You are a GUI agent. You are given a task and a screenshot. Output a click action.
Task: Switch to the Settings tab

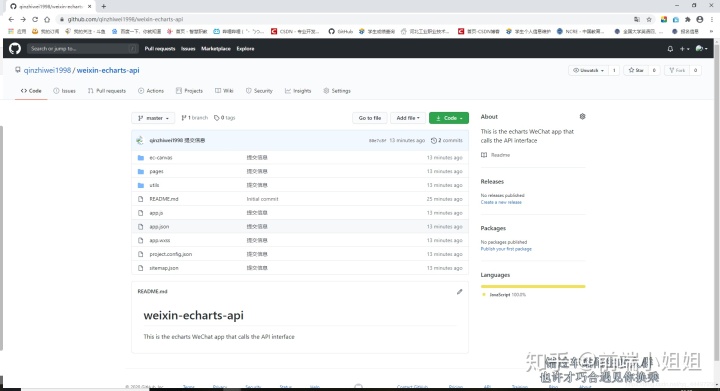click(x=337, y=91)
